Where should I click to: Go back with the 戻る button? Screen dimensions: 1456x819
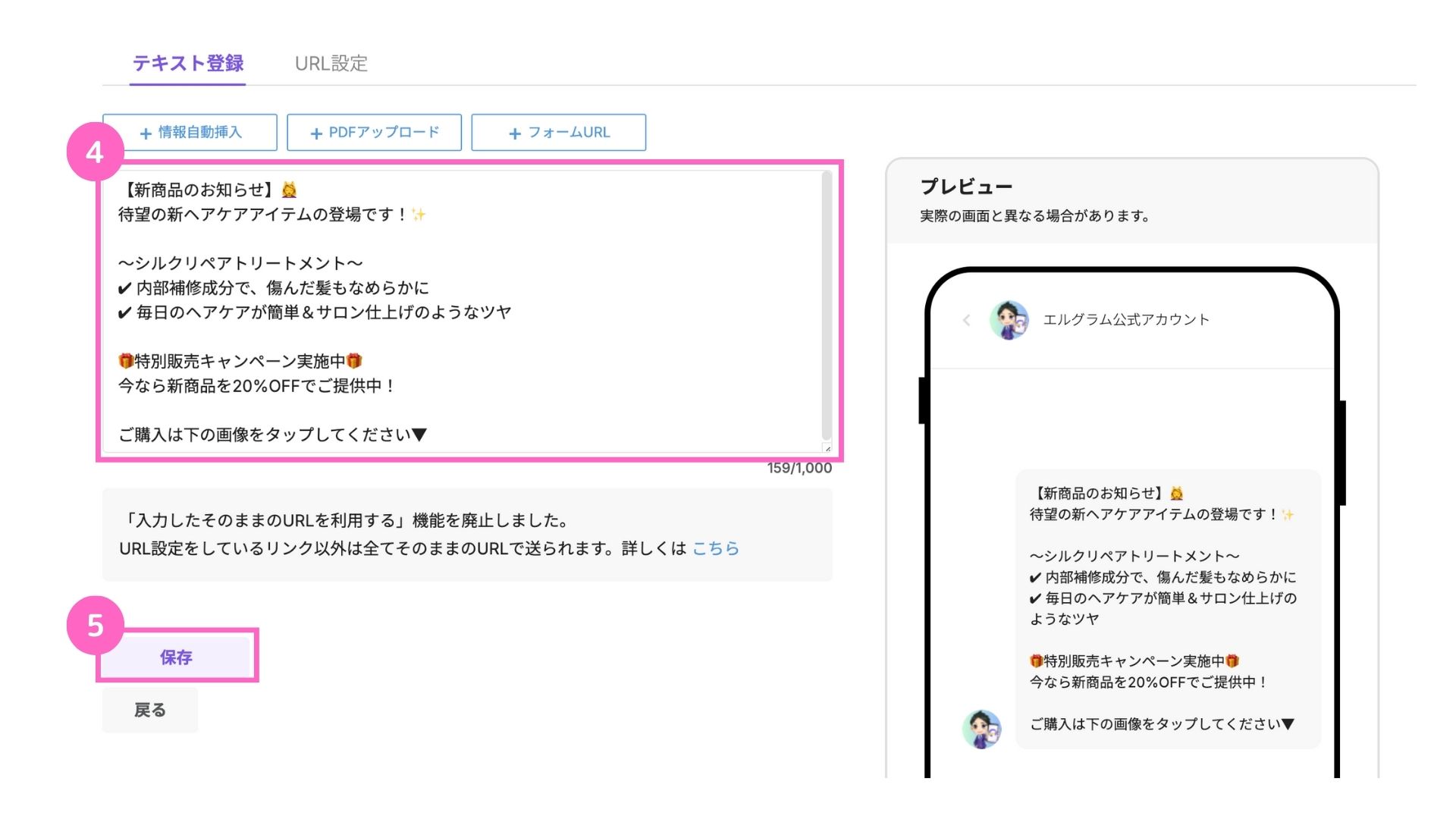coord(150,711)
